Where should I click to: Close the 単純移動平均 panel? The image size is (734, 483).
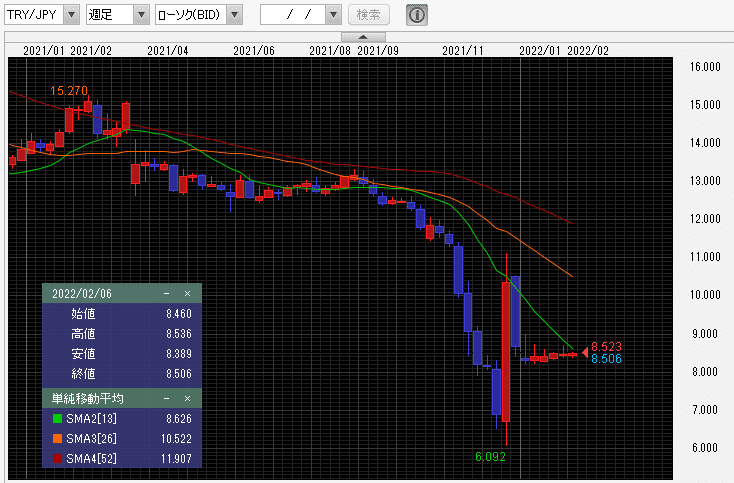[x=187, y=398]
